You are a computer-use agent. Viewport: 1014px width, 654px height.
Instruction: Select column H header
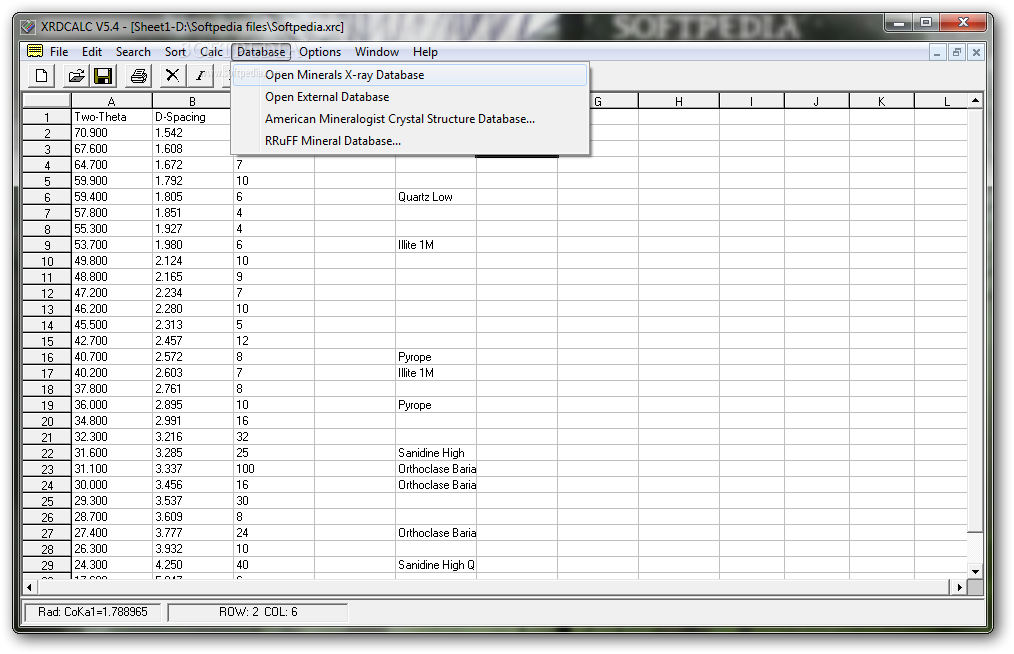click(x=678, y=101)
